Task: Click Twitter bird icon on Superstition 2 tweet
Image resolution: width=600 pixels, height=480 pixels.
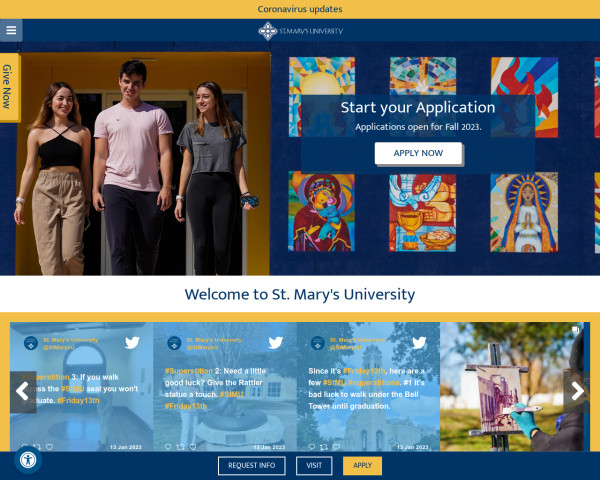Action: click(275, 342)
